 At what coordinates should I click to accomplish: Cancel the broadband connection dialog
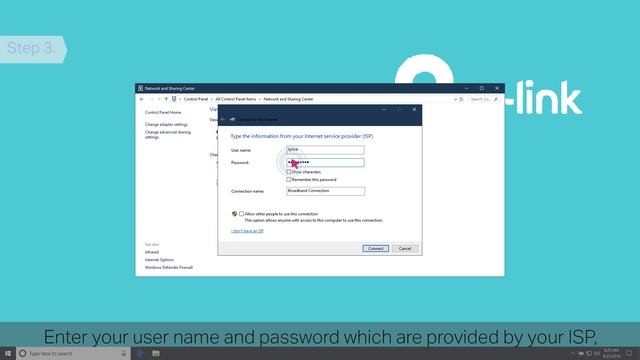coord(404,248)
